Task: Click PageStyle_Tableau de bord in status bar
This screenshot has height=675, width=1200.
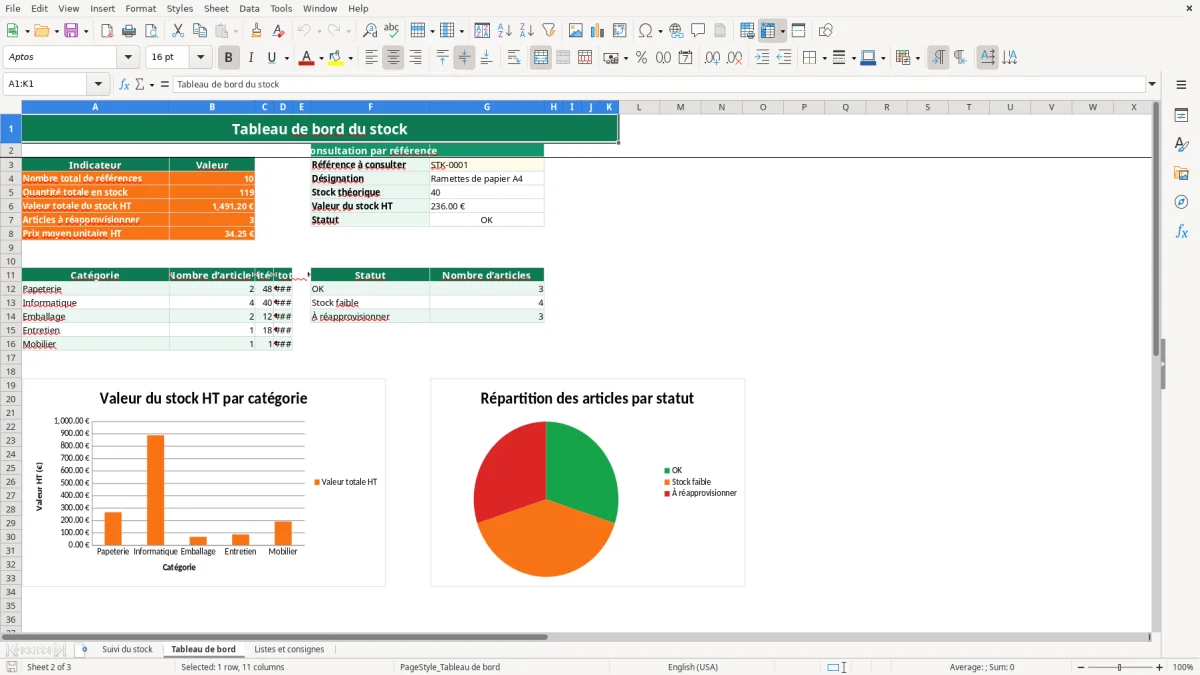Action: [x=449, y=667]
